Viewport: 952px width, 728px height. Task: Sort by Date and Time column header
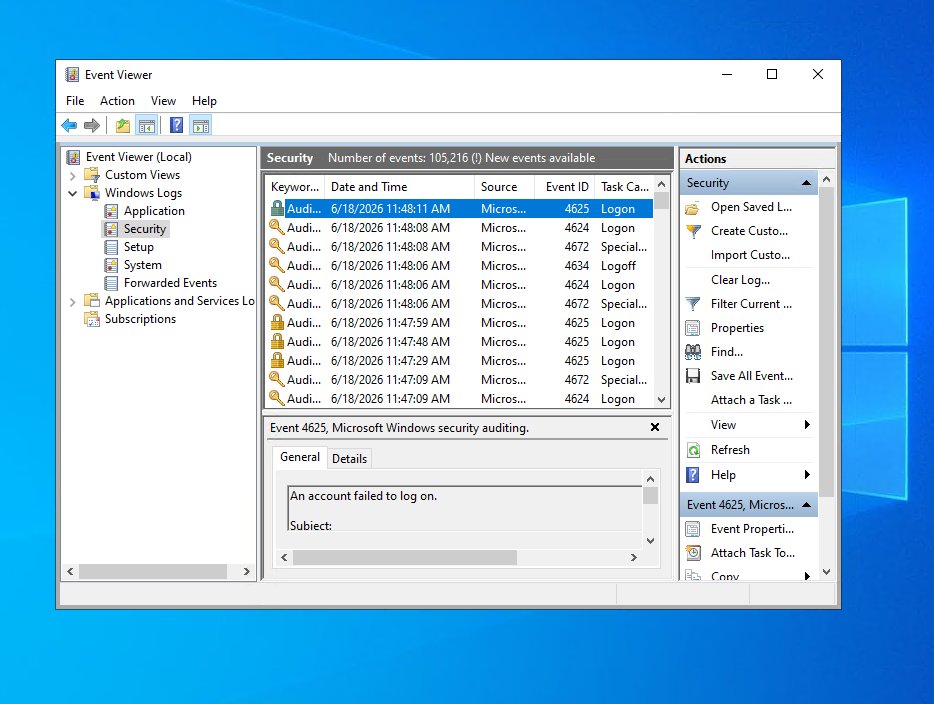400,187
